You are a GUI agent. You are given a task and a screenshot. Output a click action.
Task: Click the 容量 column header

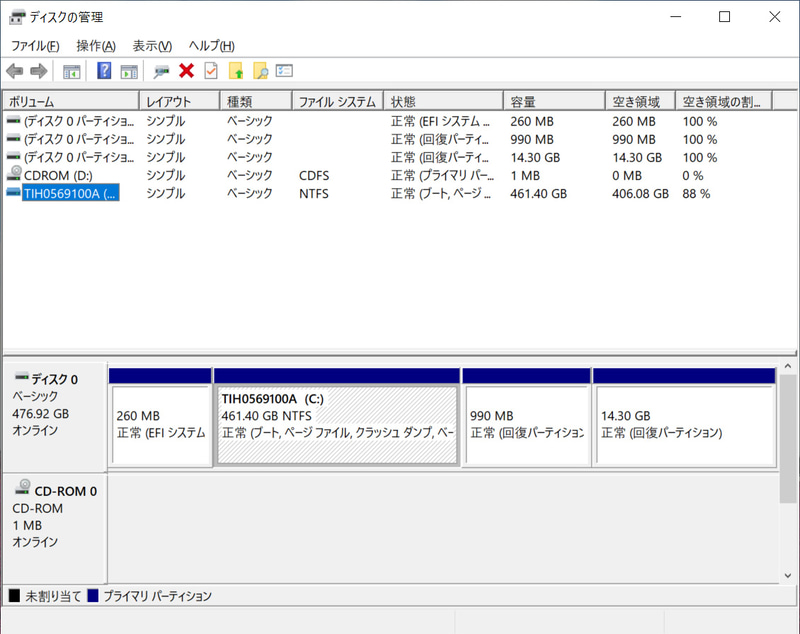551,100
